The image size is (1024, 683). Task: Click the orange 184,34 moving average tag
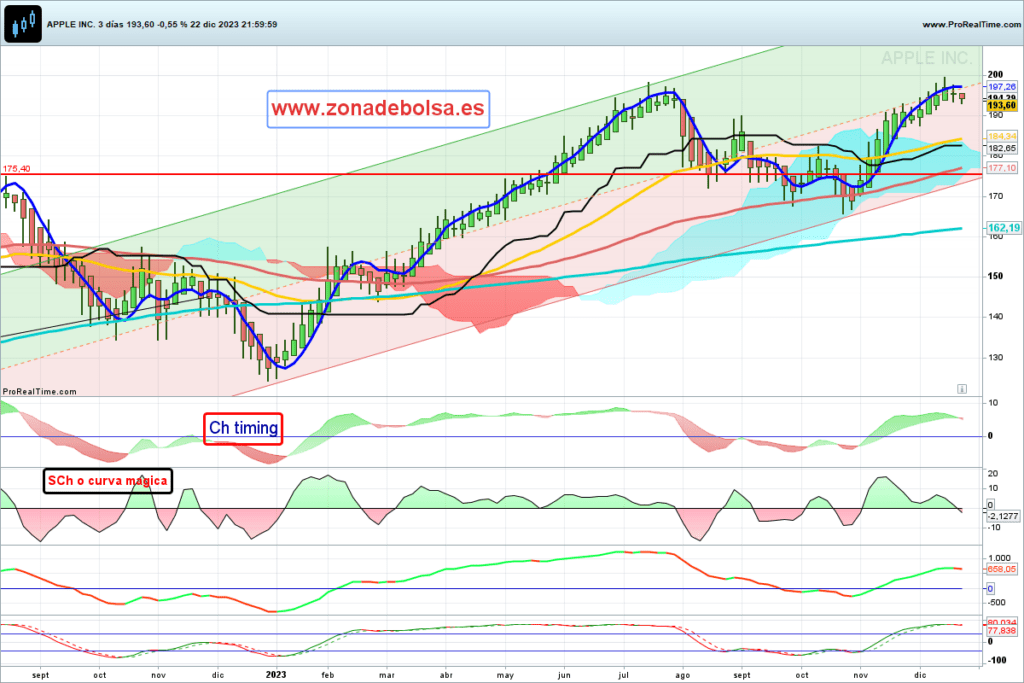1002,136
